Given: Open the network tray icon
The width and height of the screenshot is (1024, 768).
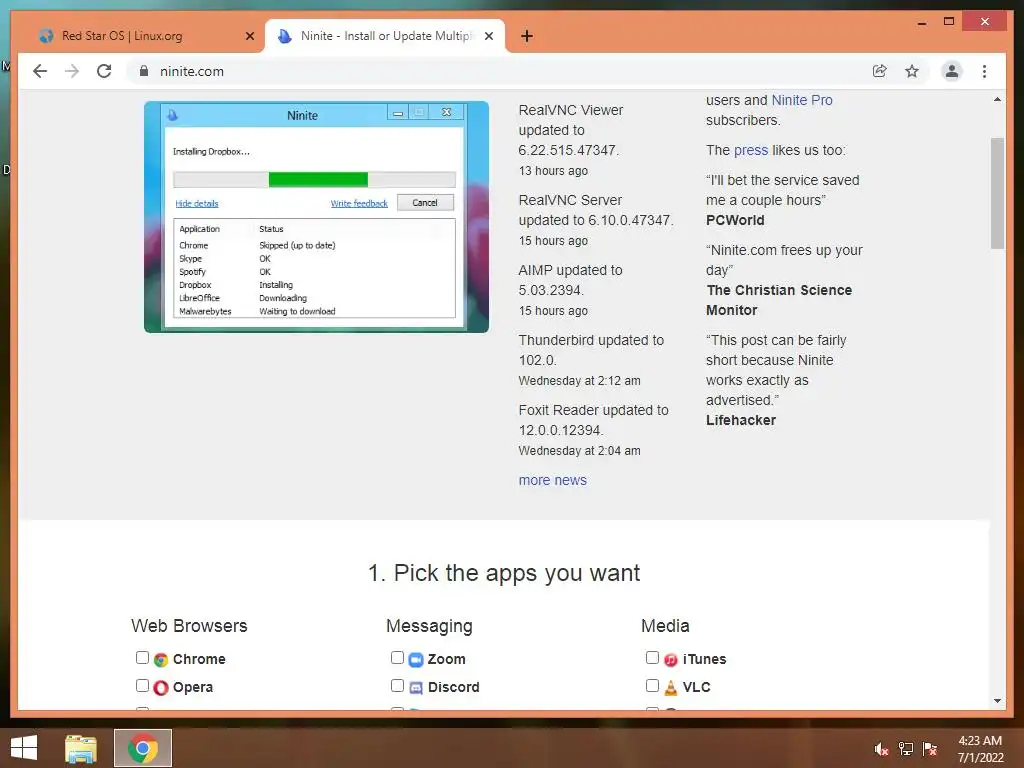Looking at the screenshot, I should [x=906, y=749].
